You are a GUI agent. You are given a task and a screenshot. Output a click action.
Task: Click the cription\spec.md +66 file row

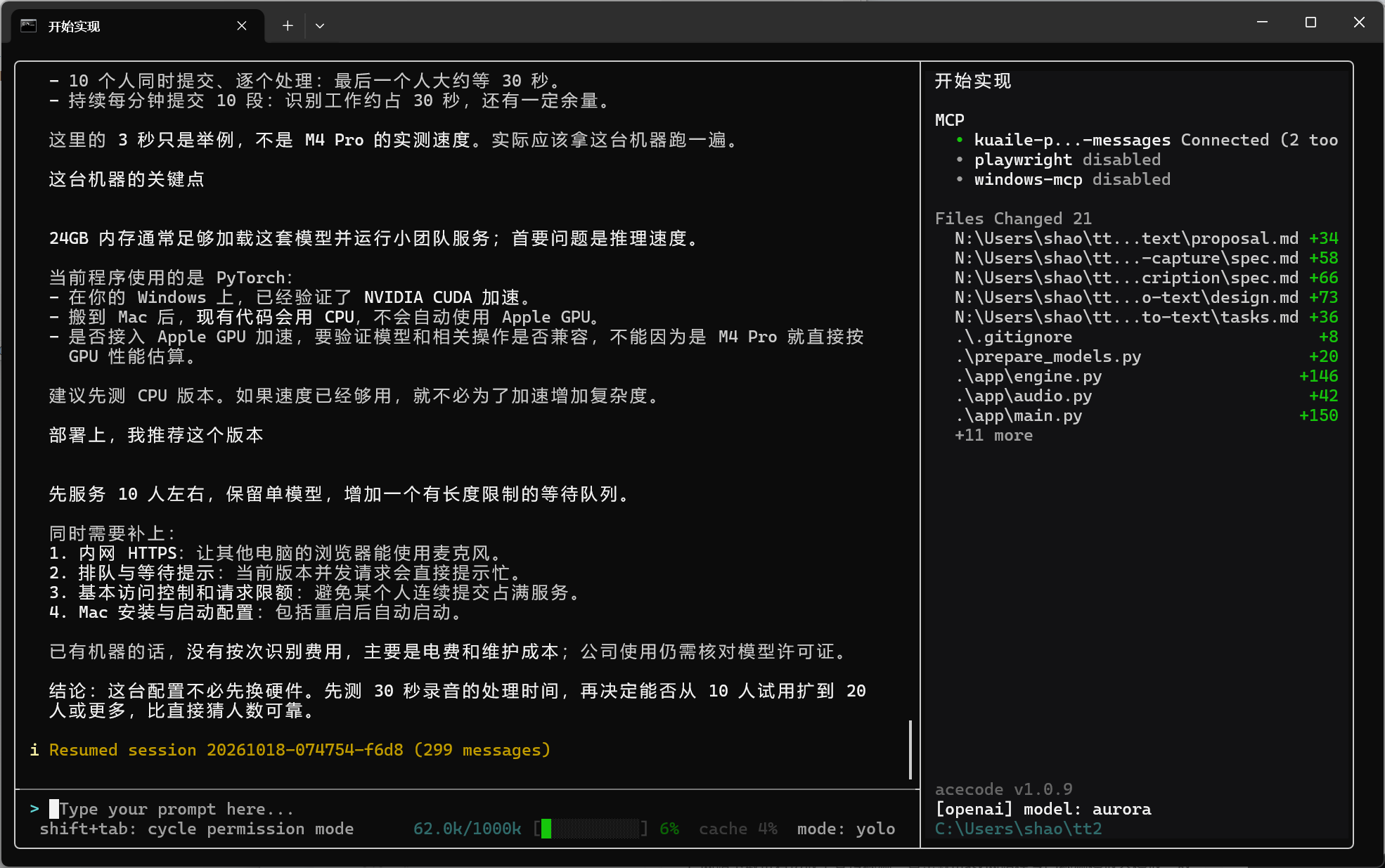(1147, 278)
